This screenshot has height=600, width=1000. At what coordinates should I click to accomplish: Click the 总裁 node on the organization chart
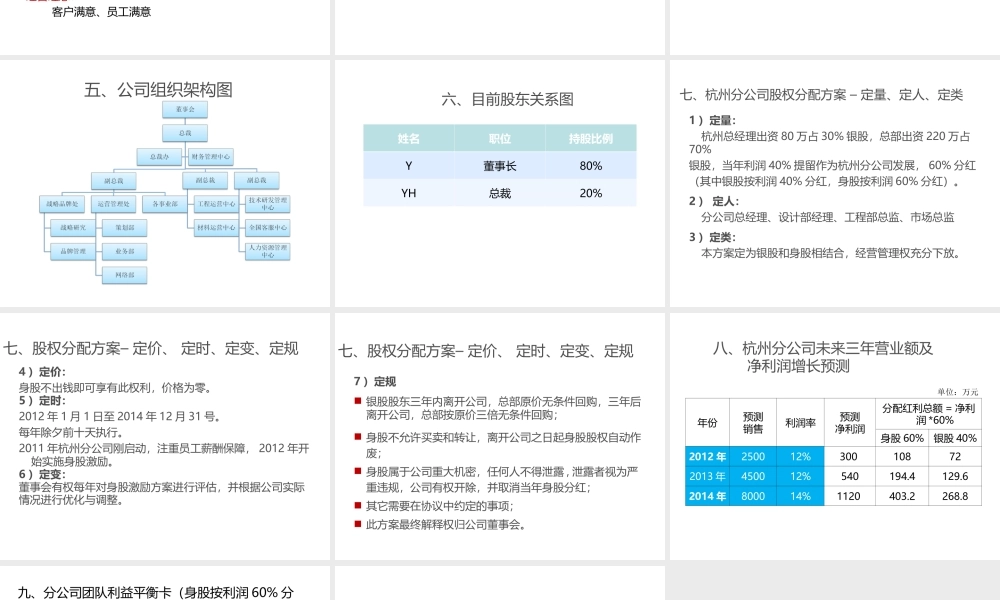(185, 133)
